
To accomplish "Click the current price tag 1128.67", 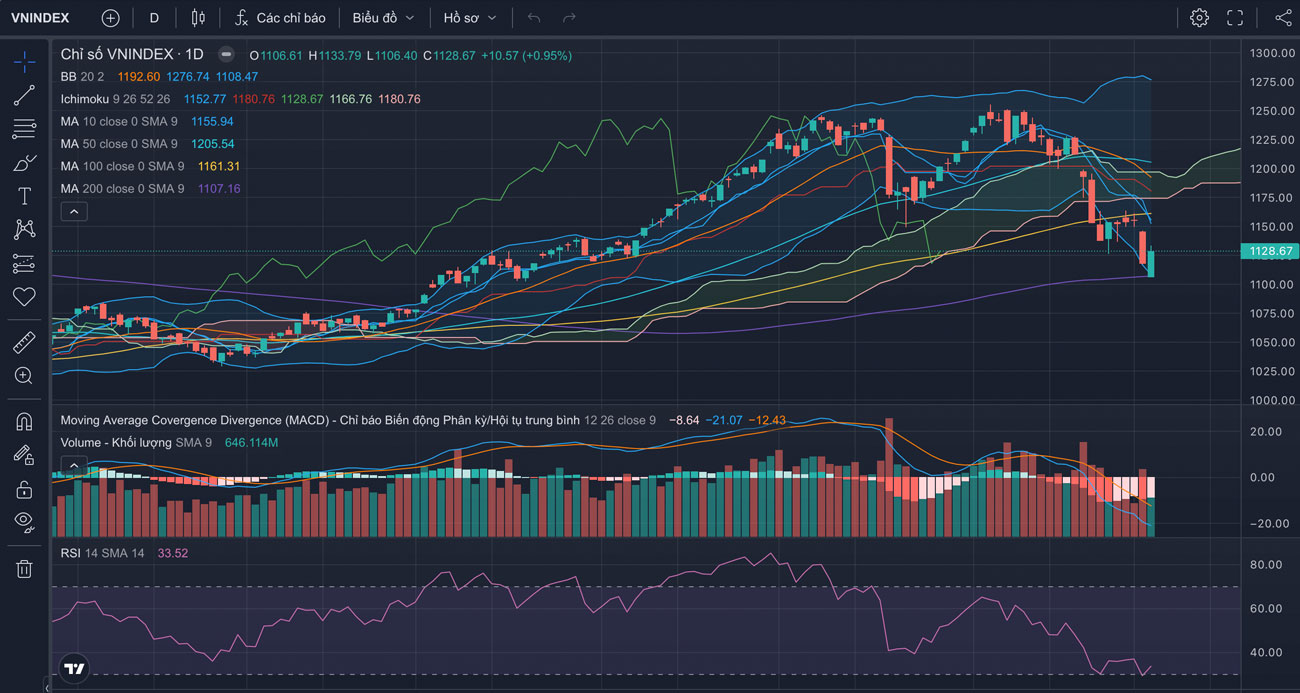I will coord(1270,251).
